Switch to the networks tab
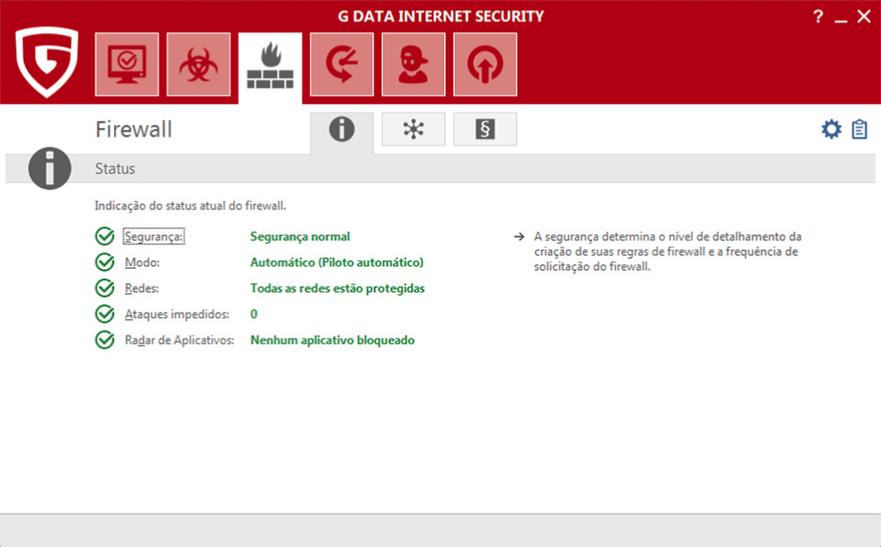Screen dimensions: 881x547 pos(414,129)
